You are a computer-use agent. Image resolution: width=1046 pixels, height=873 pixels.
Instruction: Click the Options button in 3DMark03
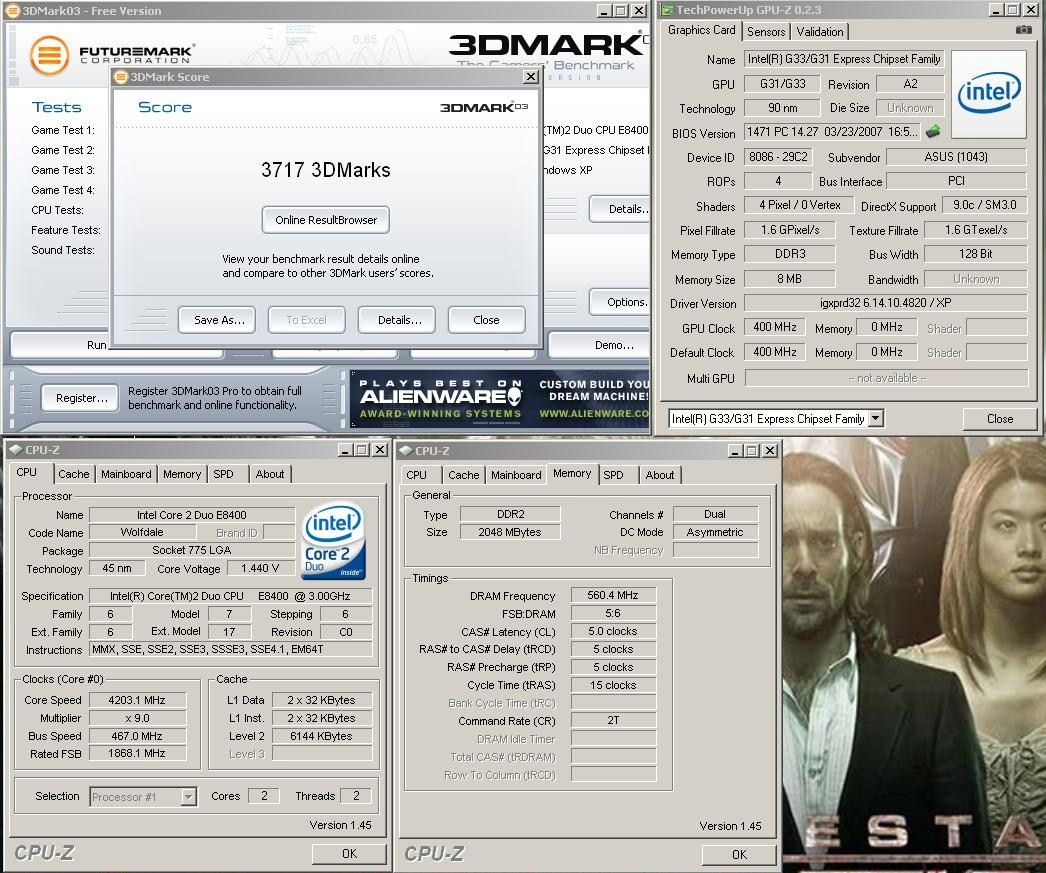[x=620, y=302]
